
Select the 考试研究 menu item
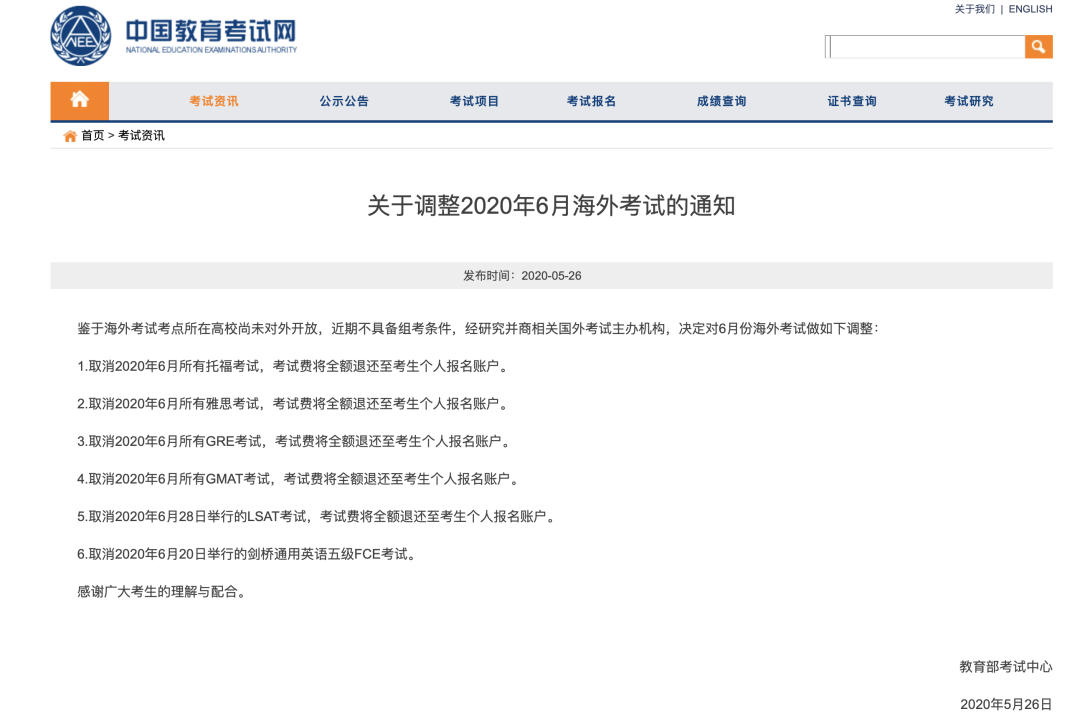pos(968,101)
